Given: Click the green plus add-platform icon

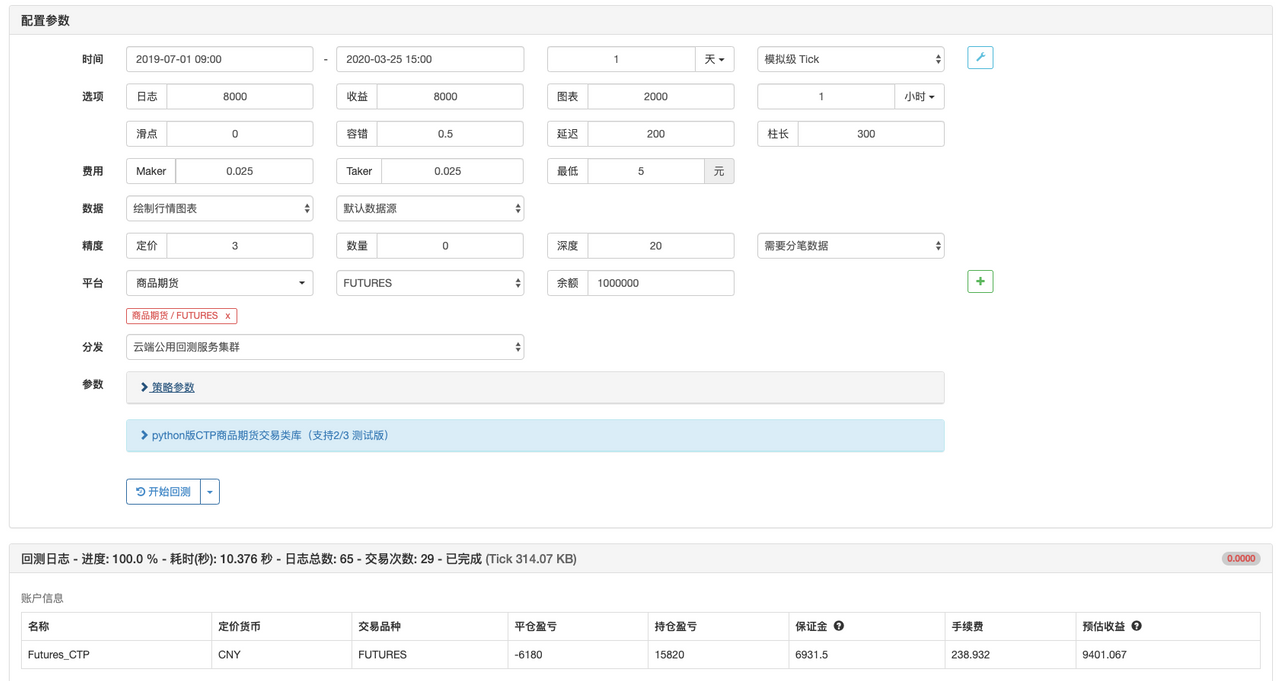Looking at the screenshot, I should coord(980,282).
